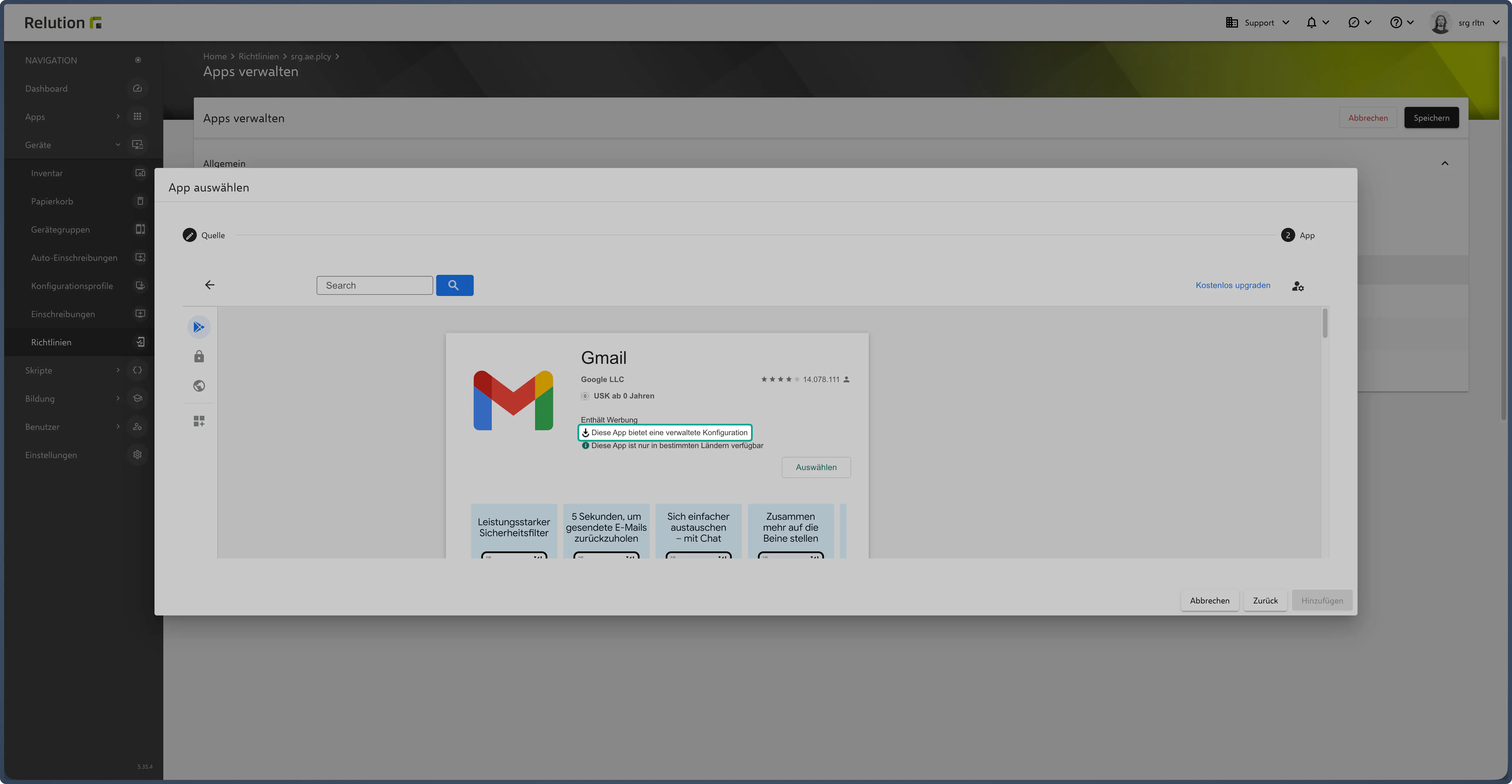Select the App step number 2
This screenshot has width=1512, height=784.
pos(1288,235)
